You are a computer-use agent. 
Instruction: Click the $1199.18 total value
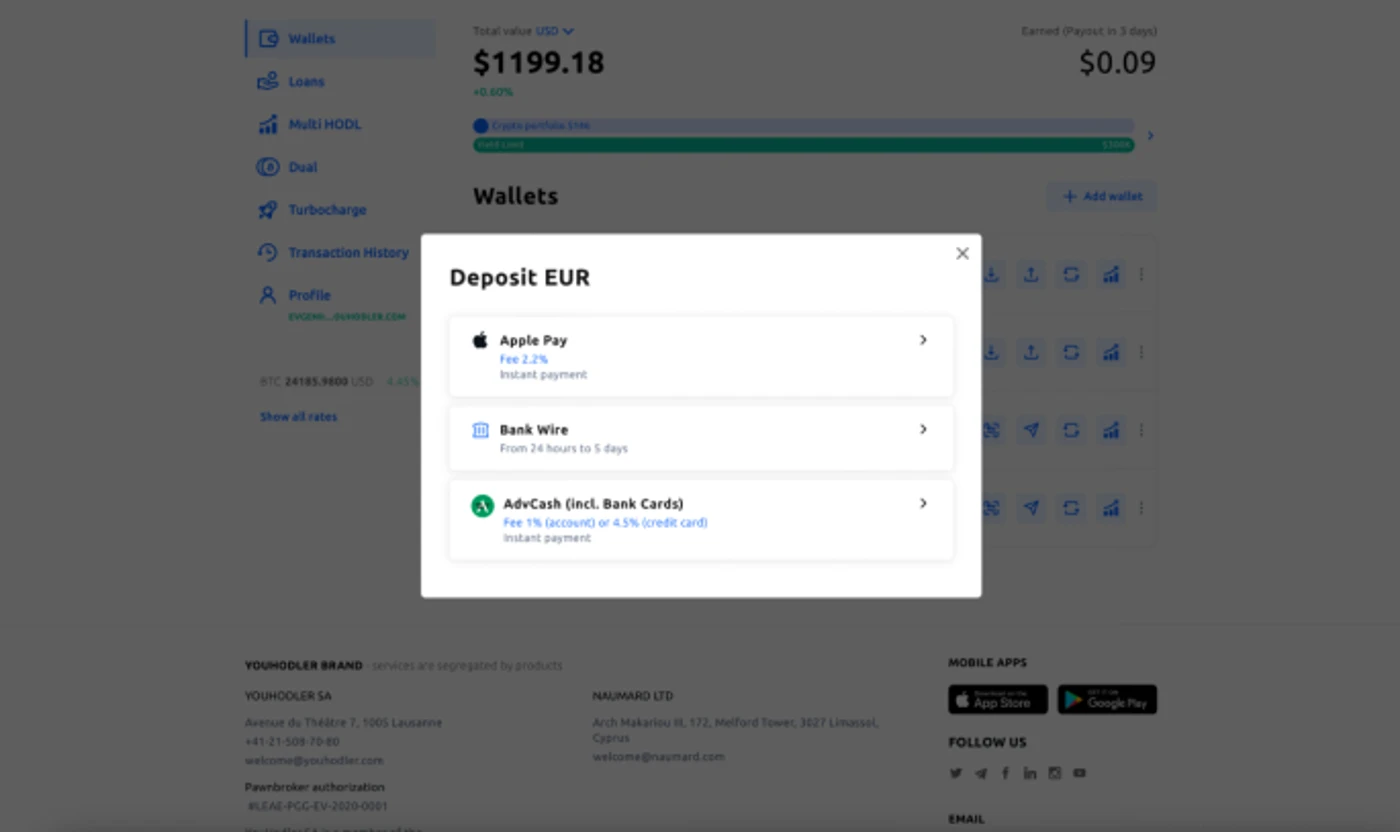(539, 63)
